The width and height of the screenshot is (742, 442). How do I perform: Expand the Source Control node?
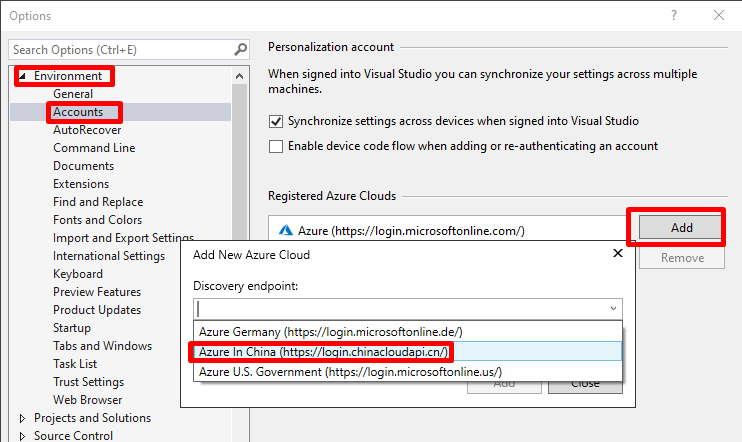[22, 436]
